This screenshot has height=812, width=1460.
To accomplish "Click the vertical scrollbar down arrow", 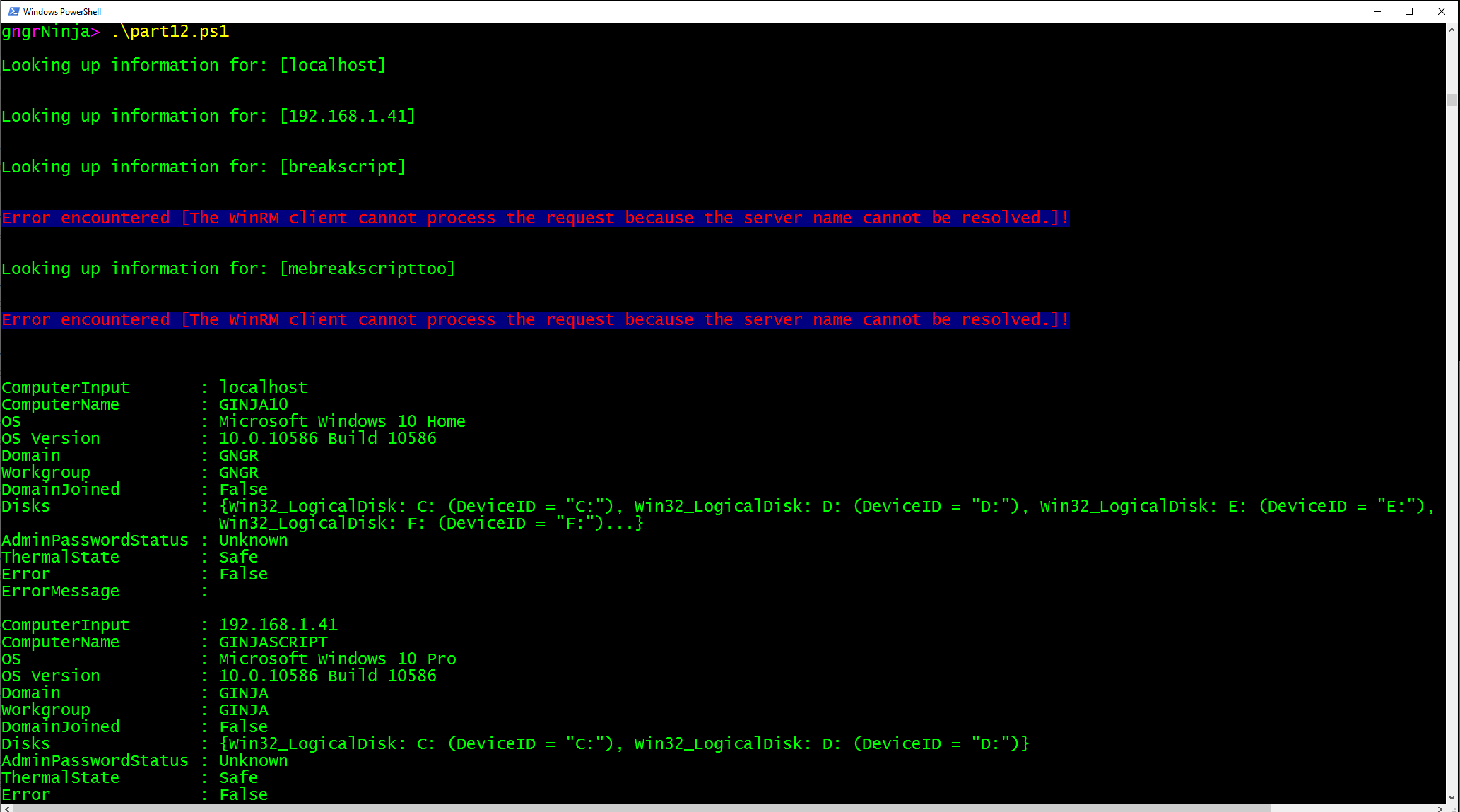I will (x=1452, y=797).
